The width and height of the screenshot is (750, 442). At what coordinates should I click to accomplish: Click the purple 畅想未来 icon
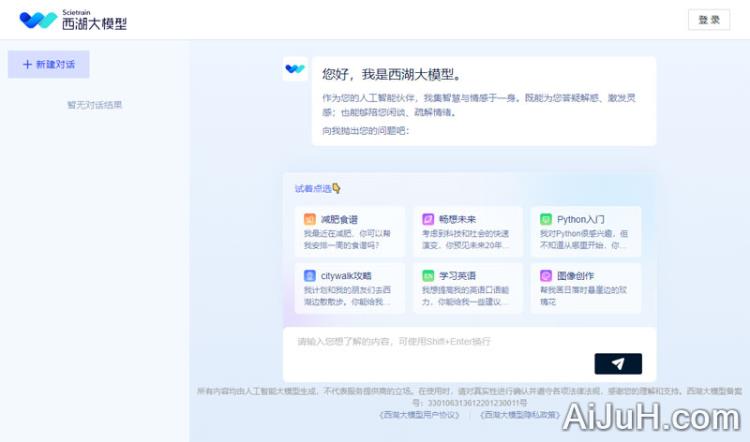point(428,219)
